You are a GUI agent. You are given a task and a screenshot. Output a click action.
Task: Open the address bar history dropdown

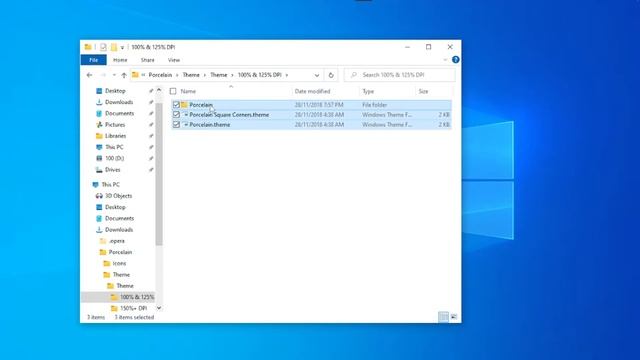(x=317, y=75)
